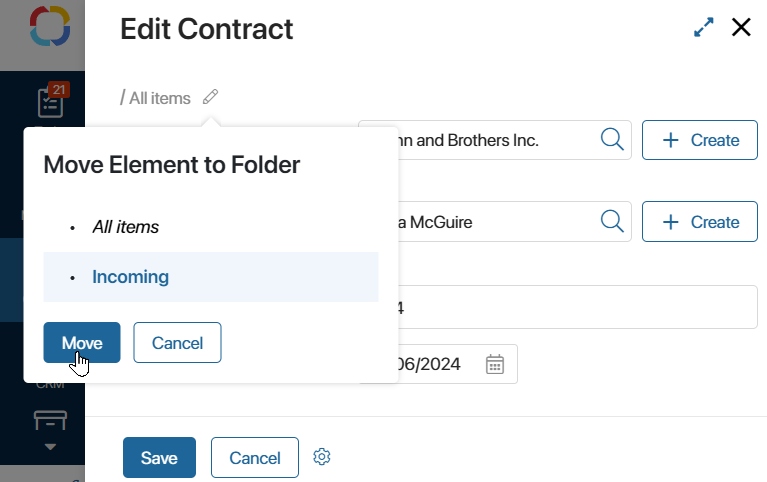Viewport: 767px width, 482px height.
Task: Open the archive drawer sidebar icon
Action: point(50,420)
